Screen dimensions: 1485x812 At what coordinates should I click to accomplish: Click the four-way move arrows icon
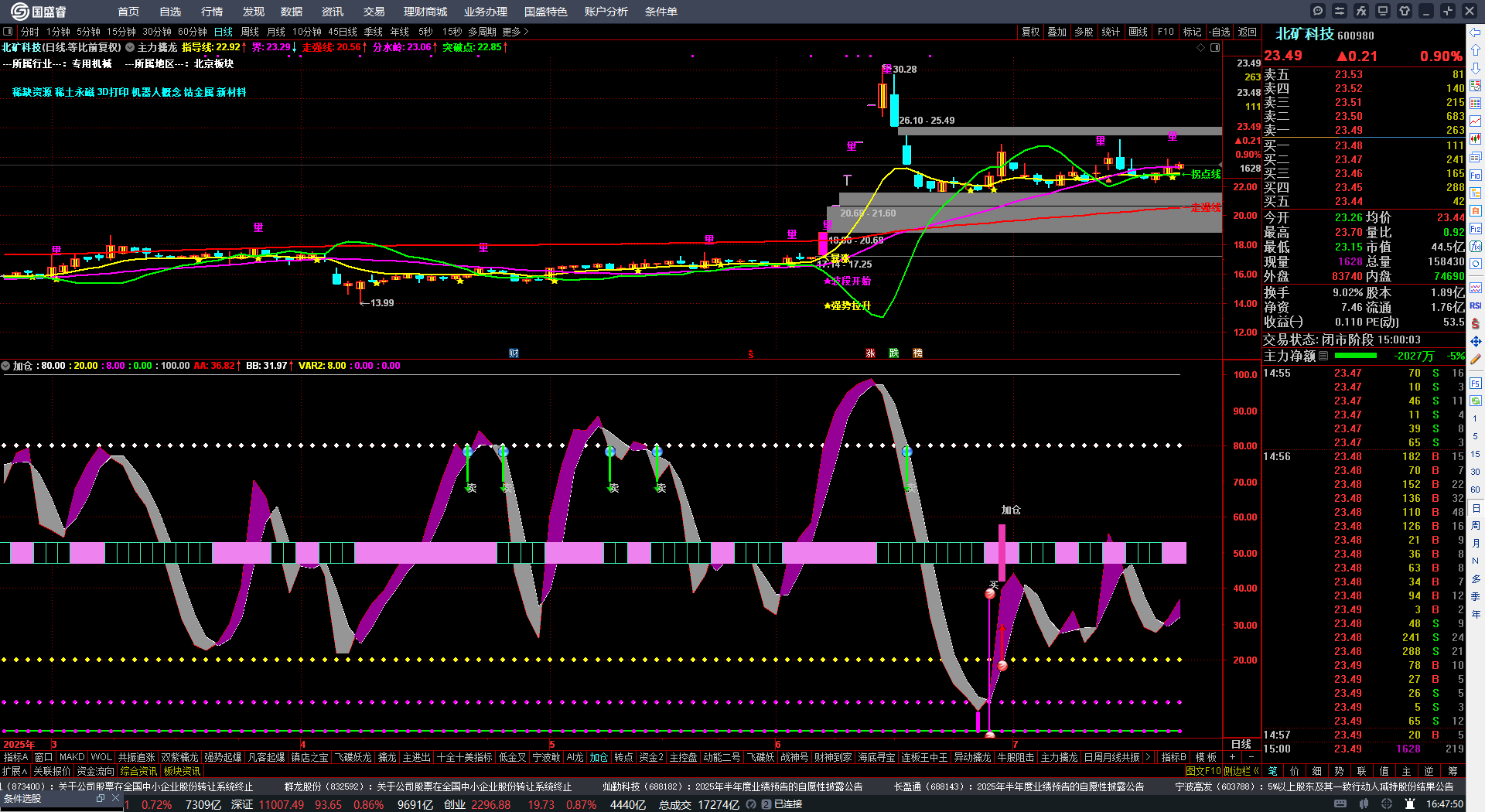pyautogui.click(x=1476, y=341)
